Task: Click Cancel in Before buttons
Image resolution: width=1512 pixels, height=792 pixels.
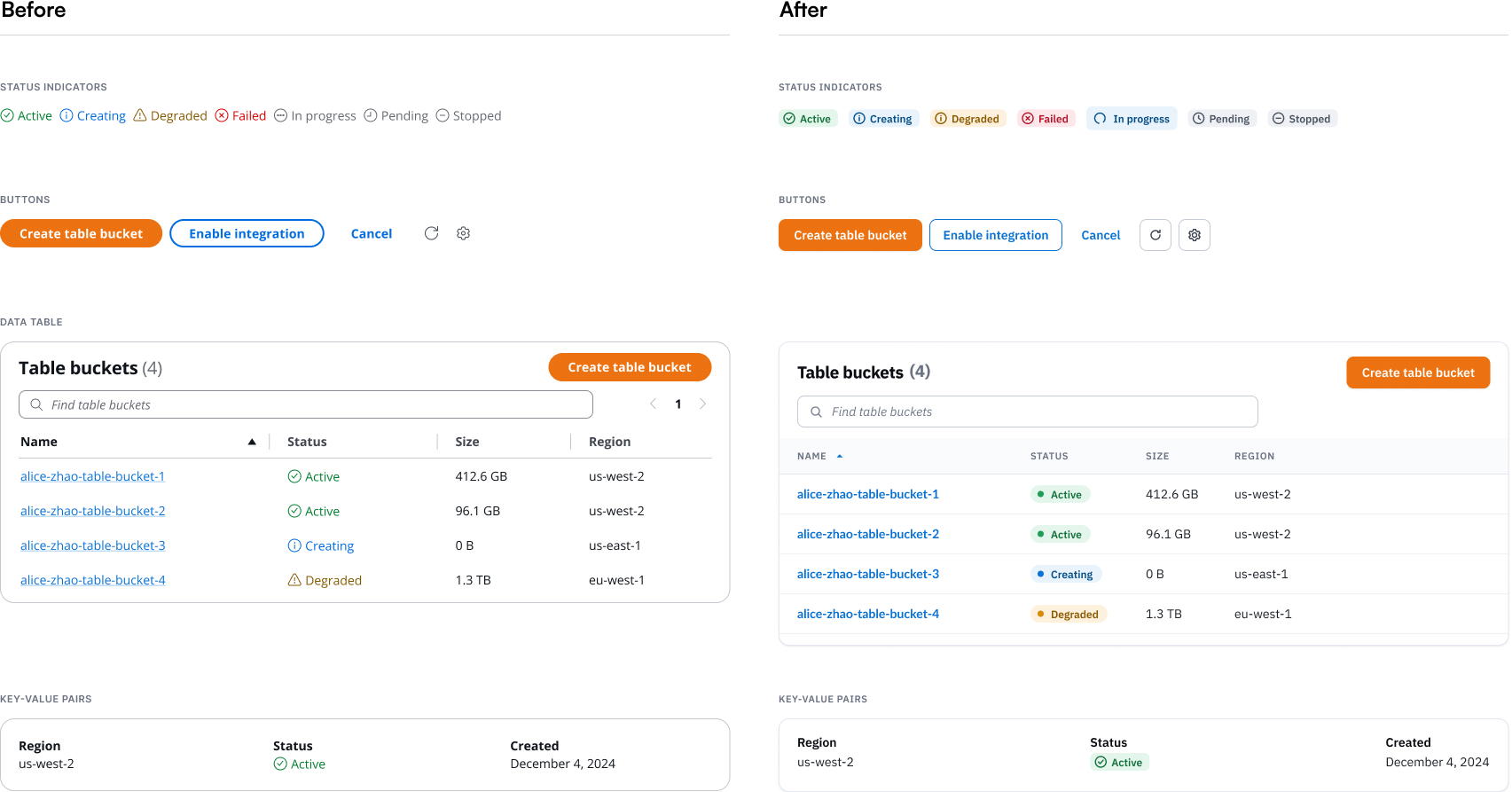Action: click(x=372, y=233)
